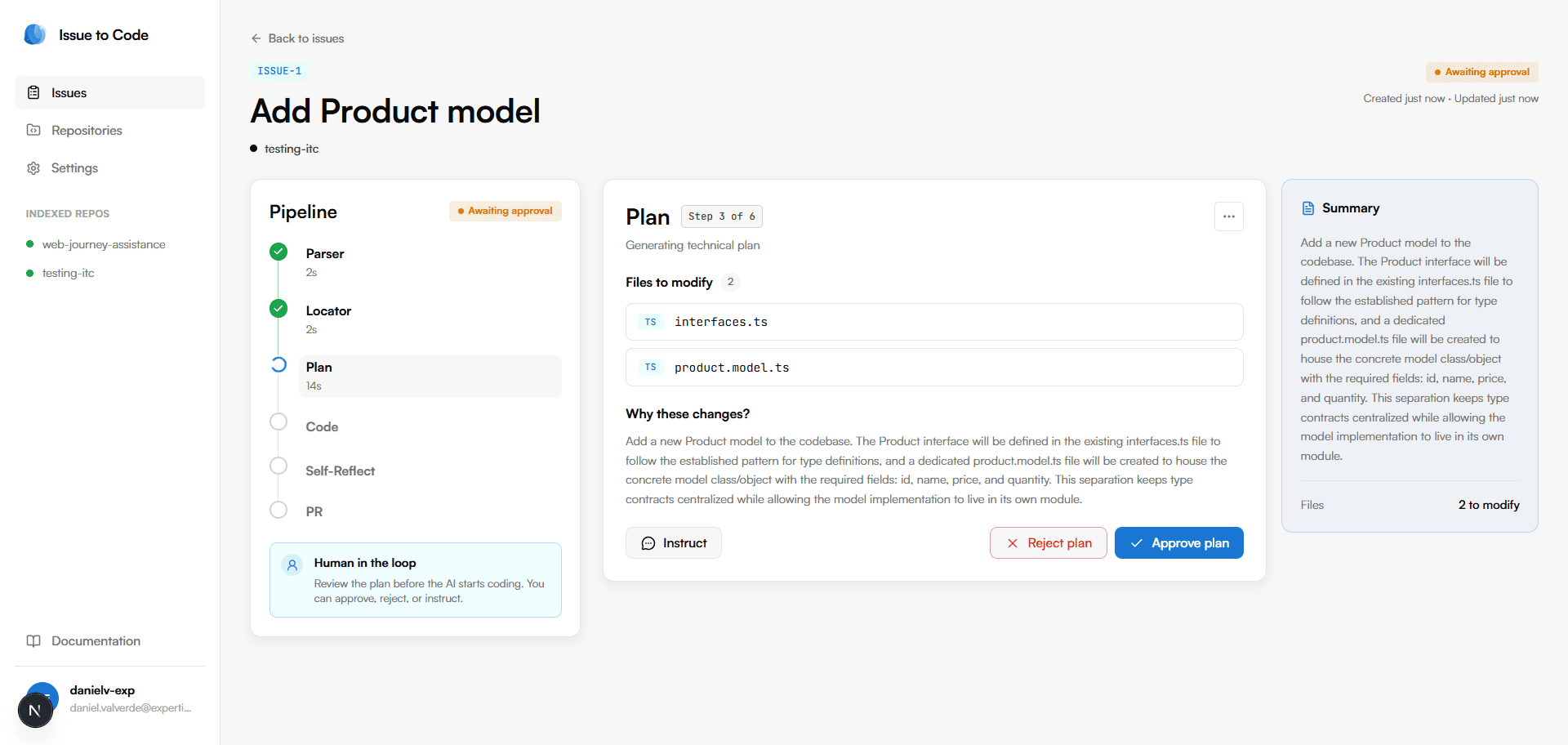1568x745 pixels.
Task: Click the Issue to Code logo icon
Action: pos(35,34)
